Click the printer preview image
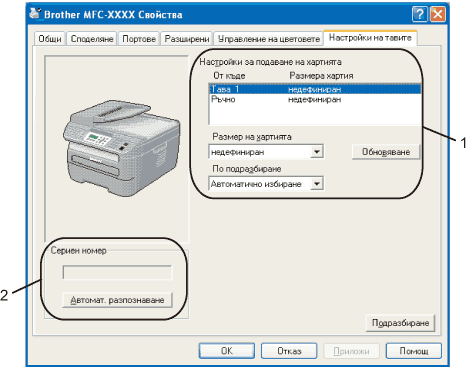 (122, 147)
